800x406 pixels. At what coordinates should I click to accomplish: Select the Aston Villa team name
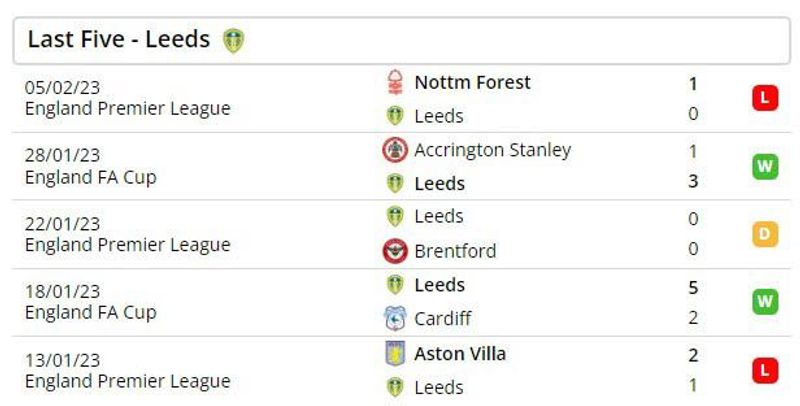pyautogui.click(x=460, y=354)
